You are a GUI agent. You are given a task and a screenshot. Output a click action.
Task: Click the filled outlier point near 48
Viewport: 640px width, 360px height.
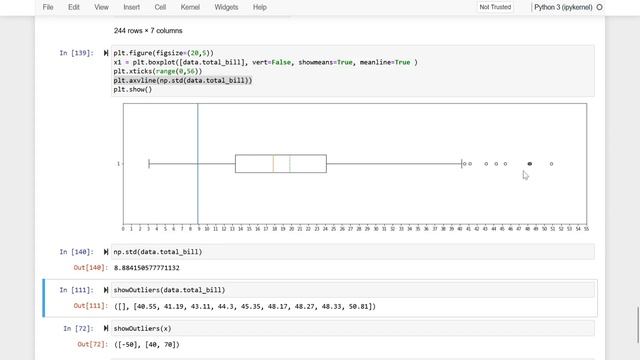coord(530,164)
